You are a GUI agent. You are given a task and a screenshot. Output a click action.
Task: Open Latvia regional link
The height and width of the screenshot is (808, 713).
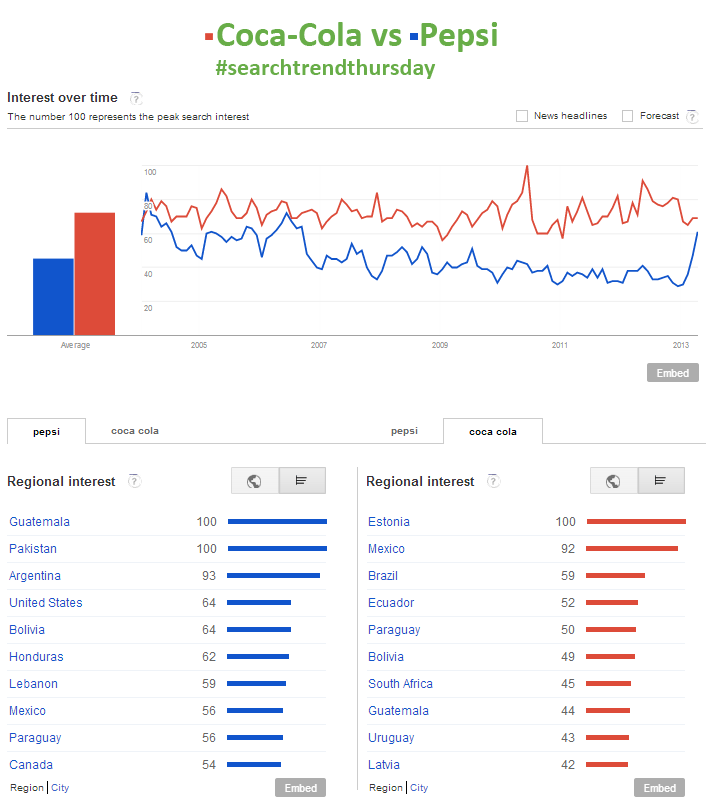pos(384,765)
